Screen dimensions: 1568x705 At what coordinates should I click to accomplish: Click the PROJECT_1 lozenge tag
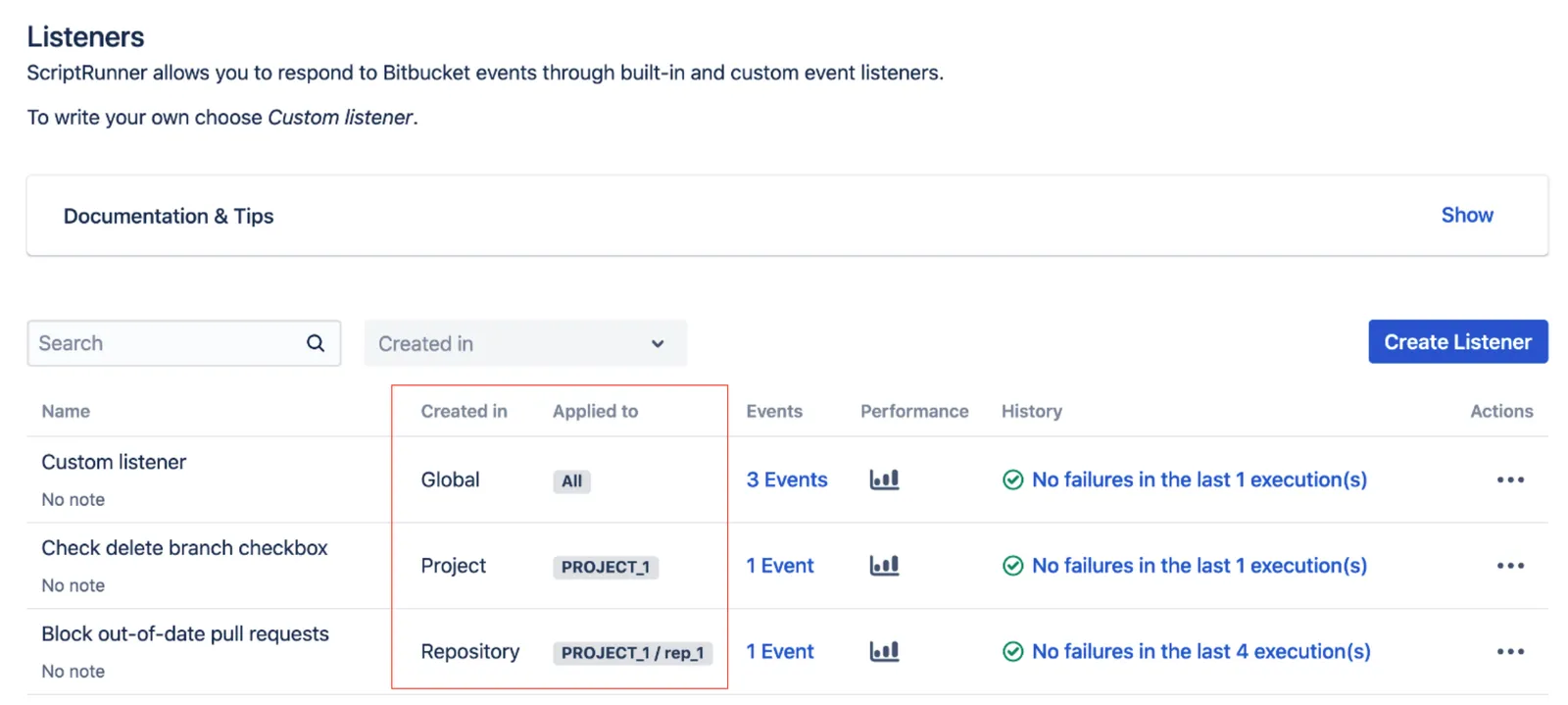[x=606, y=568]
